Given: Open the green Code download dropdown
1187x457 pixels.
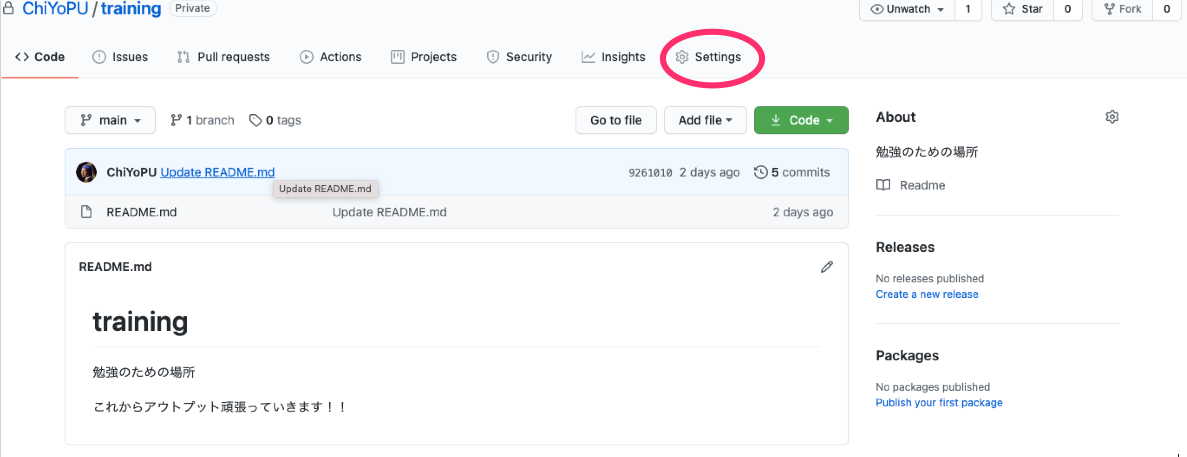Looking at the screenshot, I should [x=801, y=120].
